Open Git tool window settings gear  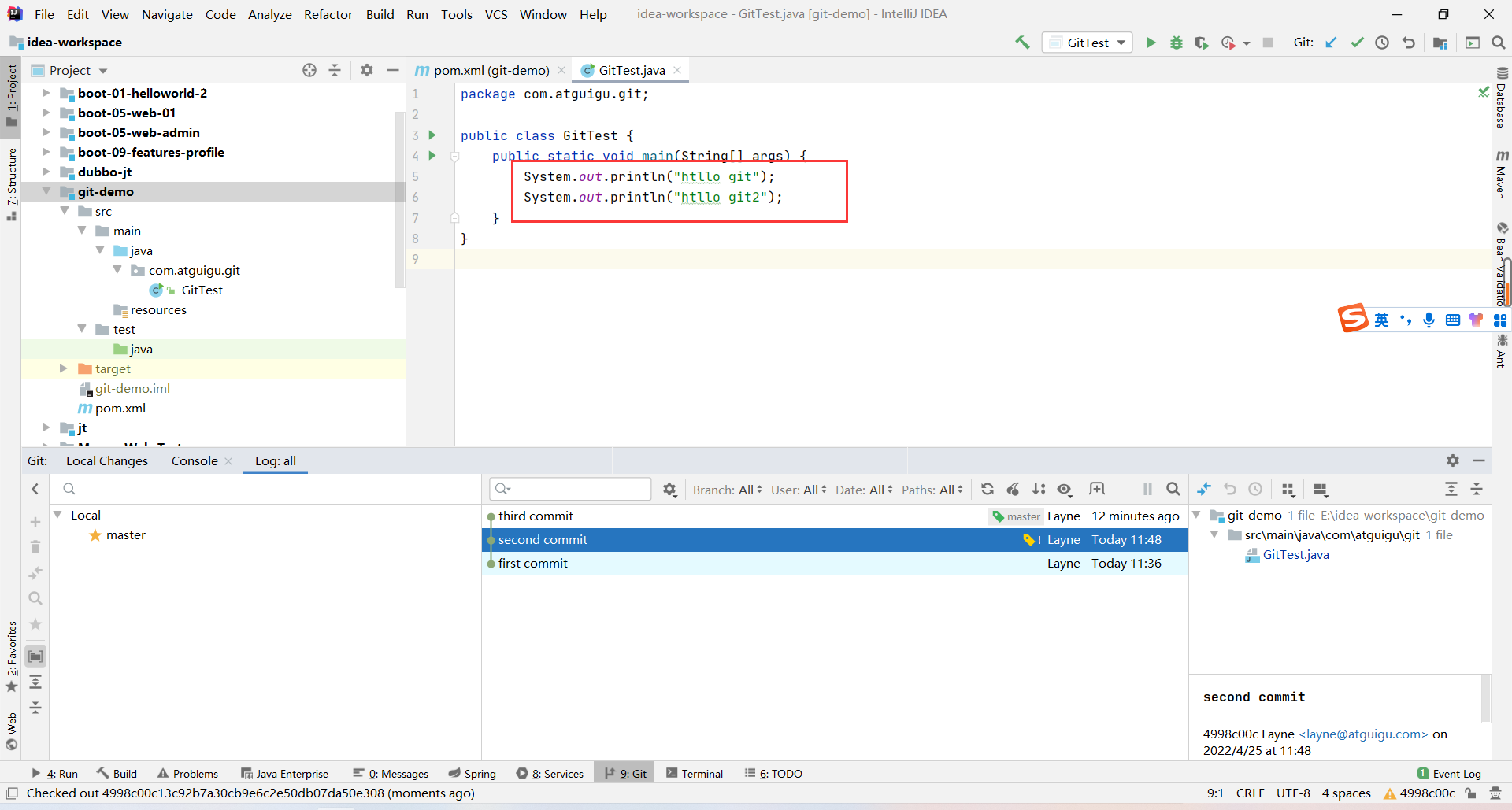pos(1453,460)
